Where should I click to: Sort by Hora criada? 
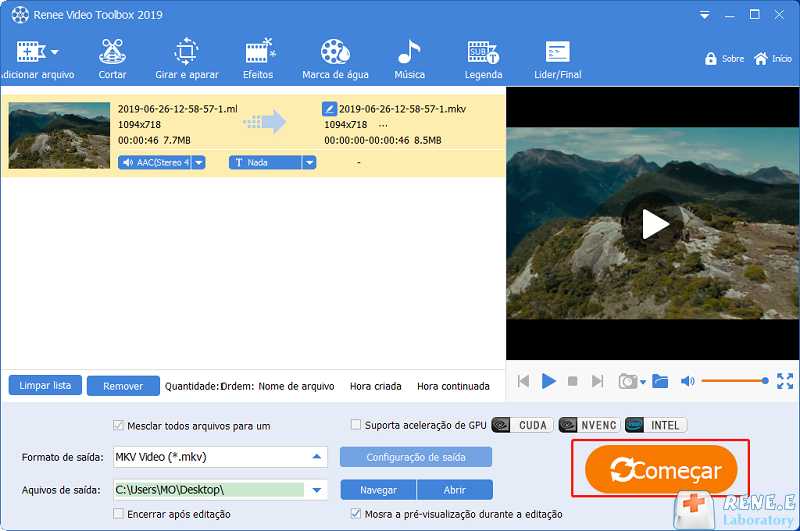(x=376, y=386)
